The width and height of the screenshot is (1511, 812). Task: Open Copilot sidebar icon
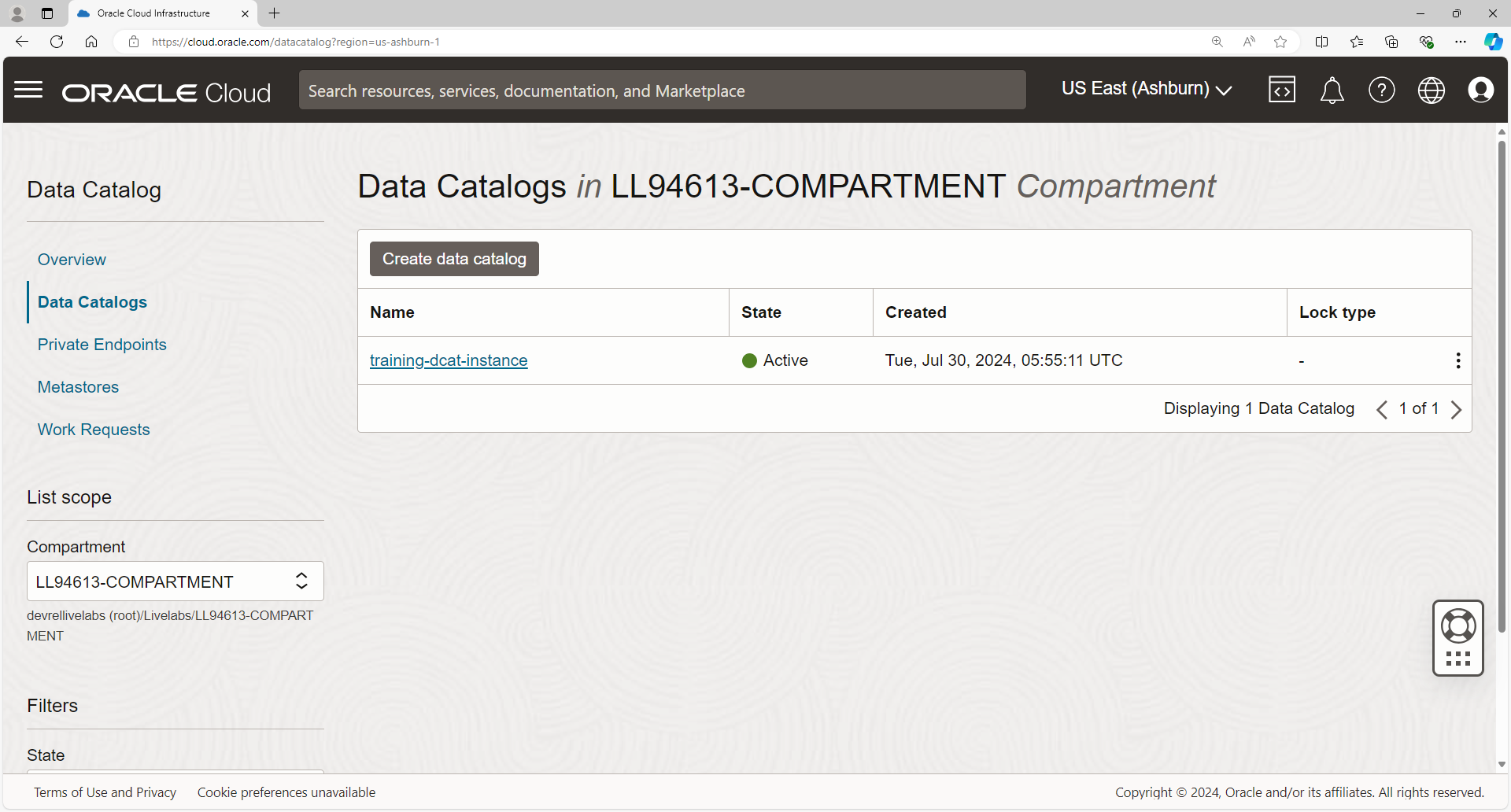click(x=1493, y=42)
